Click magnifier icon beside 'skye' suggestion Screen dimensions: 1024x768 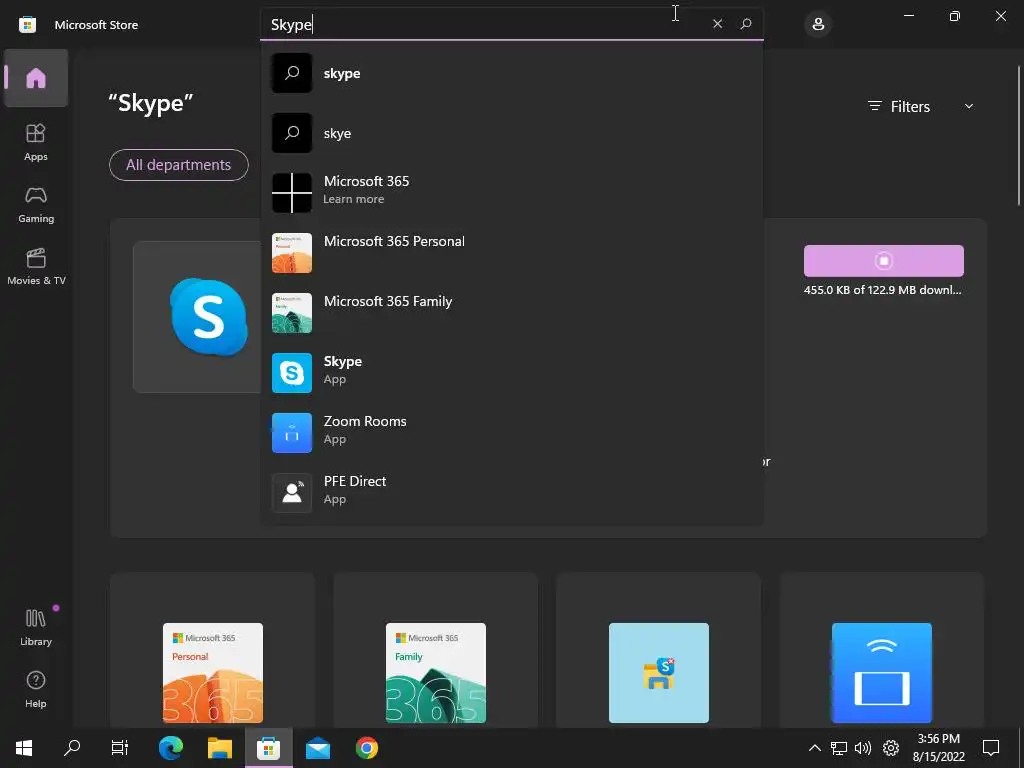(292, 133)
